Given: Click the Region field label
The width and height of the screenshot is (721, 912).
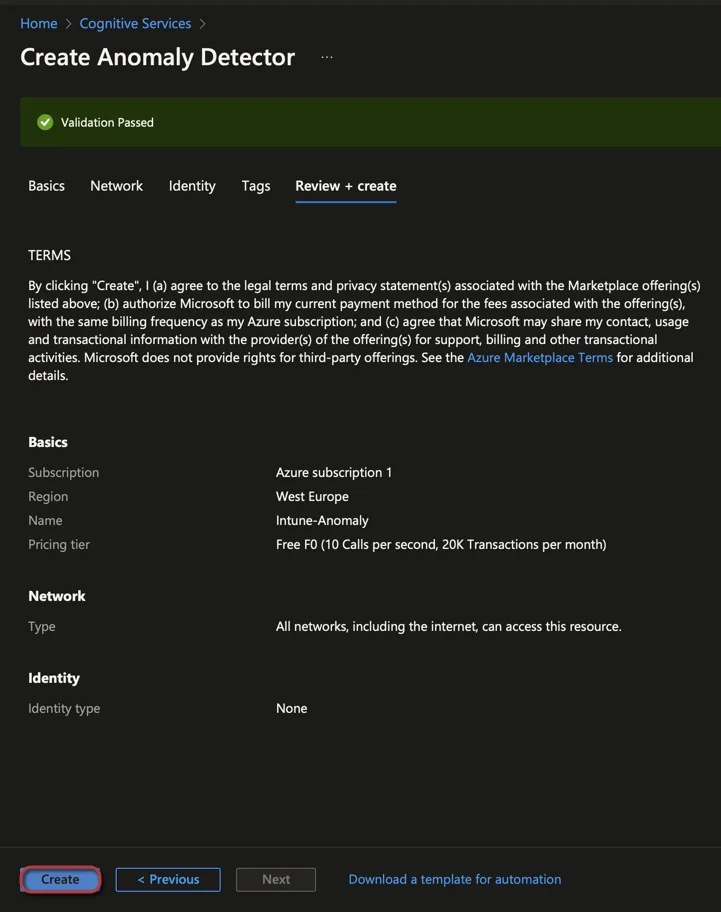Looking at the screenshot, I should [x=48, y=496].
